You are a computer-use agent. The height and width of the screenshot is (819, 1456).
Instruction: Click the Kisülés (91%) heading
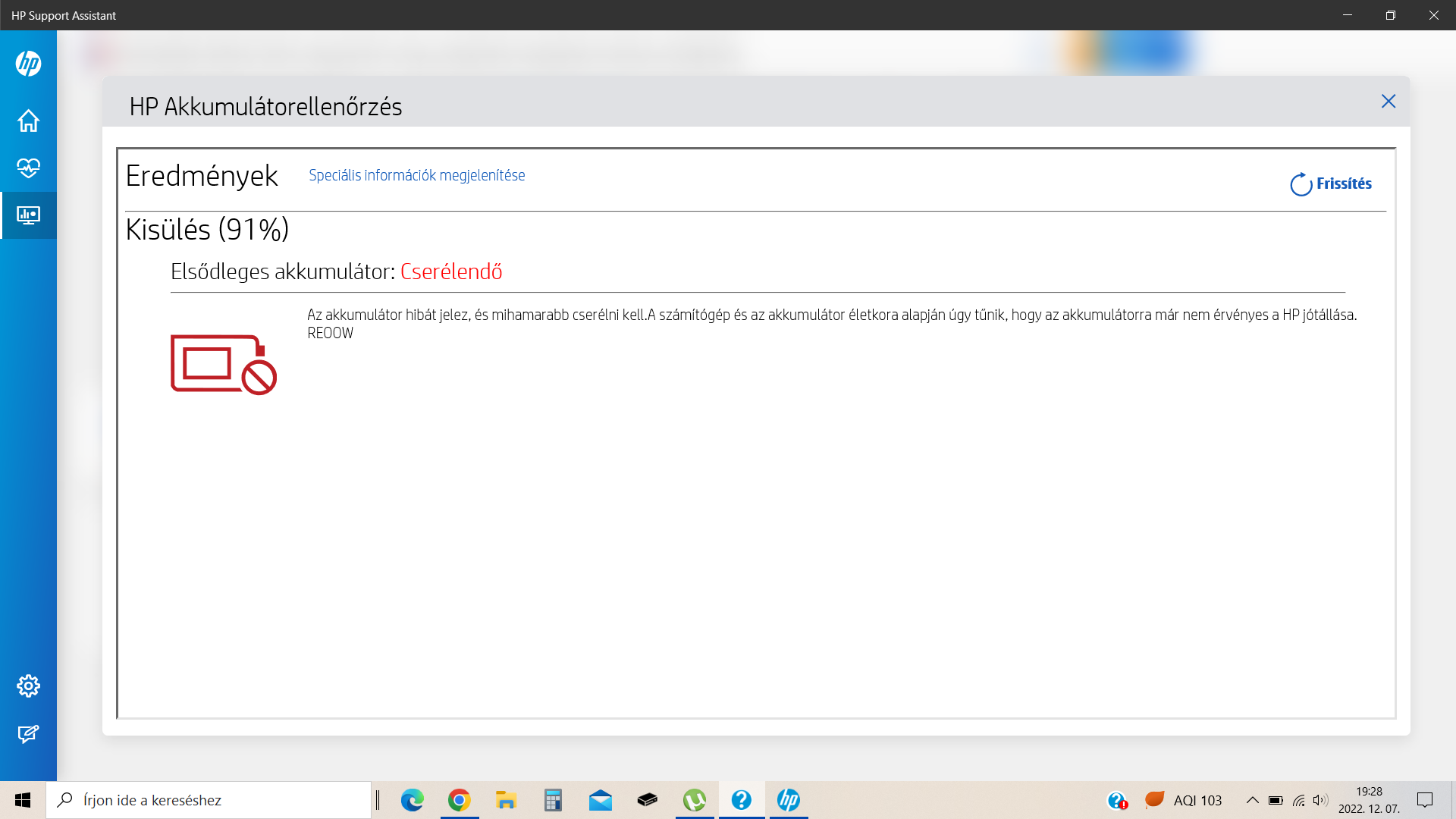tap(207, 229)
